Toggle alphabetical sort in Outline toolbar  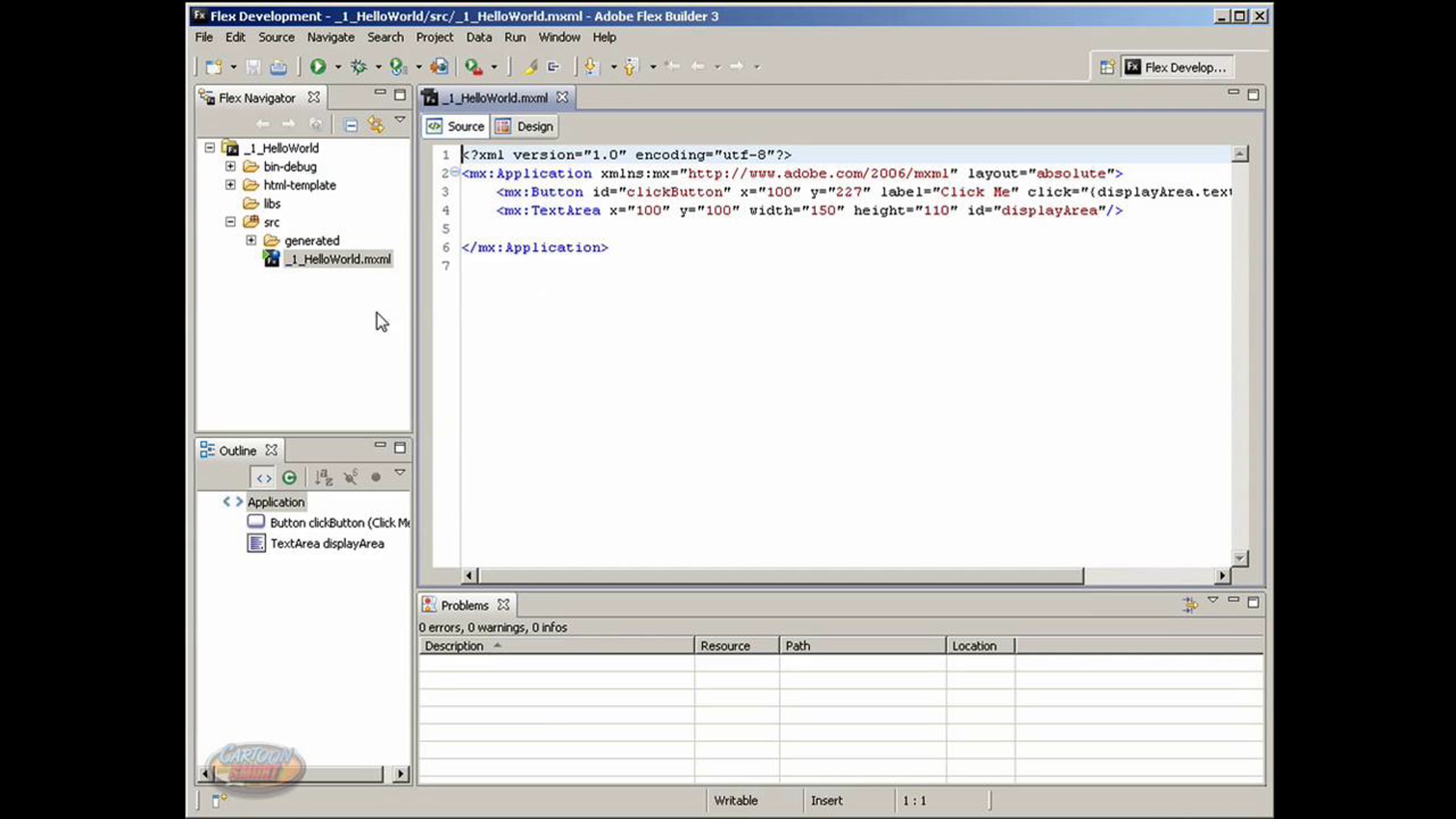323,478
